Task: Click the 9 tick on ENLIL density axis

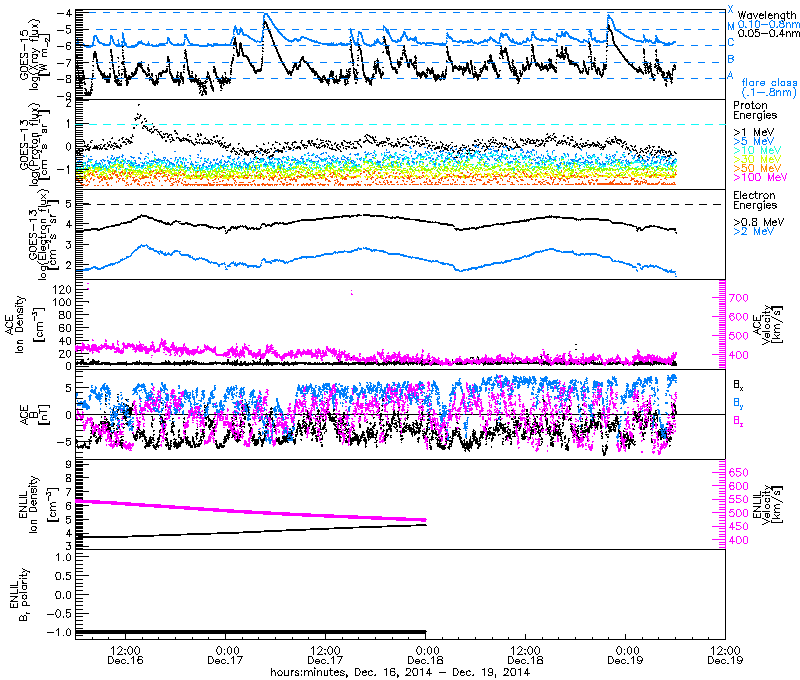Action: pos(67,464)
